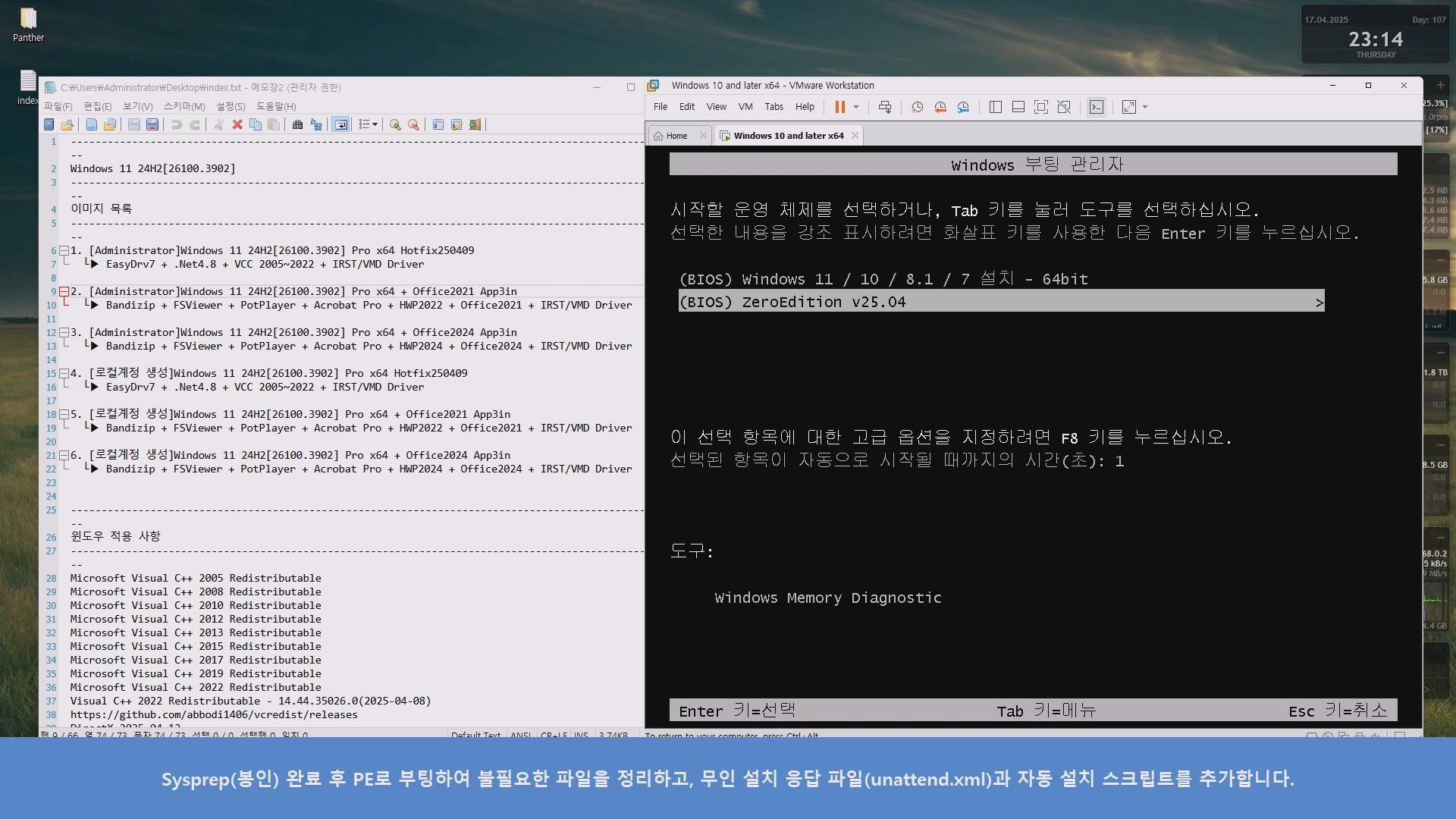Viewport: 1456px width, 819px height.
Task: Click the zoom in magnifier icon in notepad
Action: pos(395,124)
